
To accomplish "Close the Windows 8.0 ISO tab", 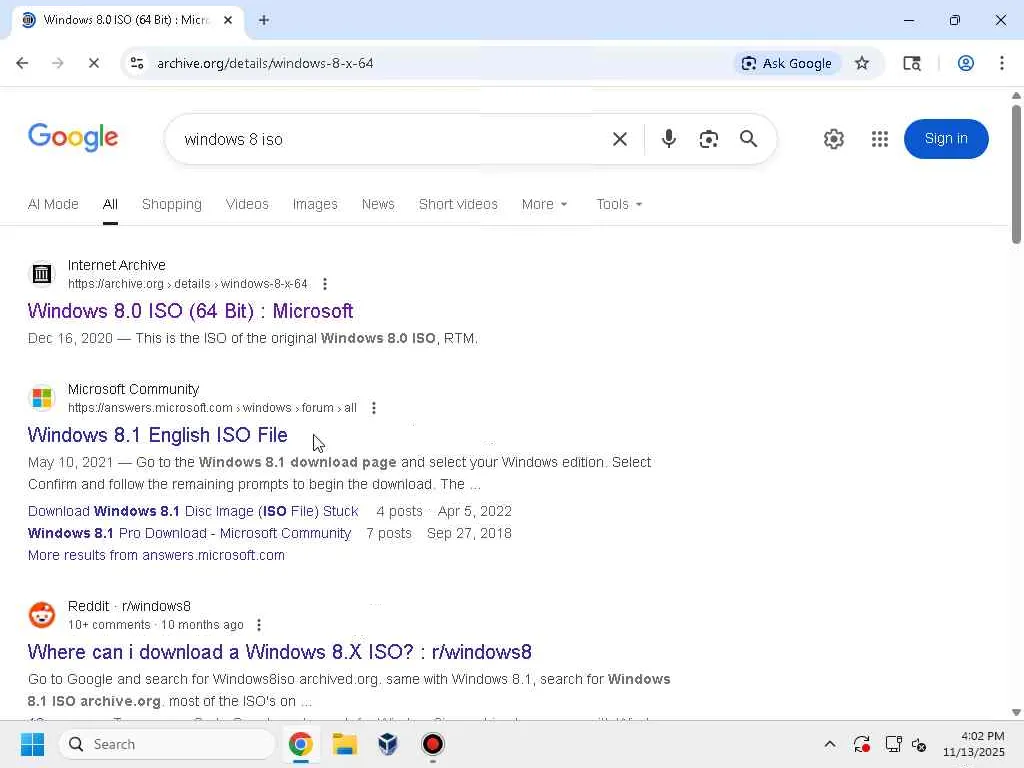I will pyautogui.click(x=228, y=20).
